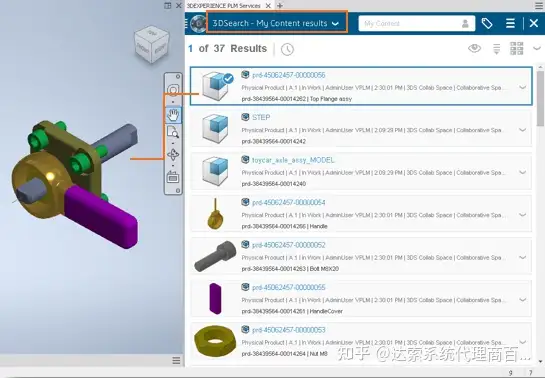Click the tag (6WTags) icon
The image size is (545, 378).
coord(487,24)
